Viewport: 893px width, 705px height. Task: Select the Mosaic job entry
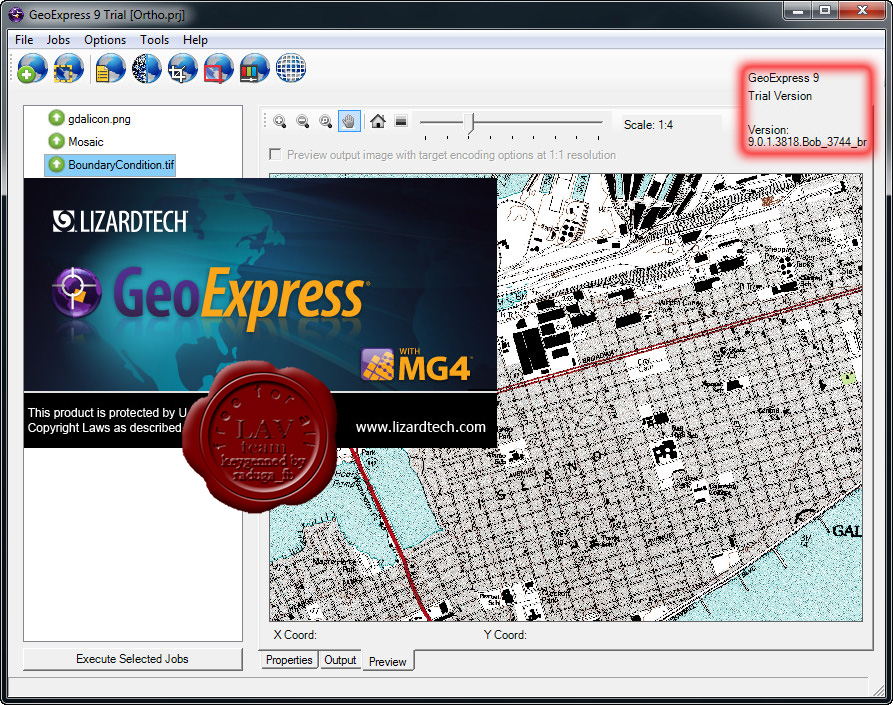pyautogui.click(x=85, y=141)
